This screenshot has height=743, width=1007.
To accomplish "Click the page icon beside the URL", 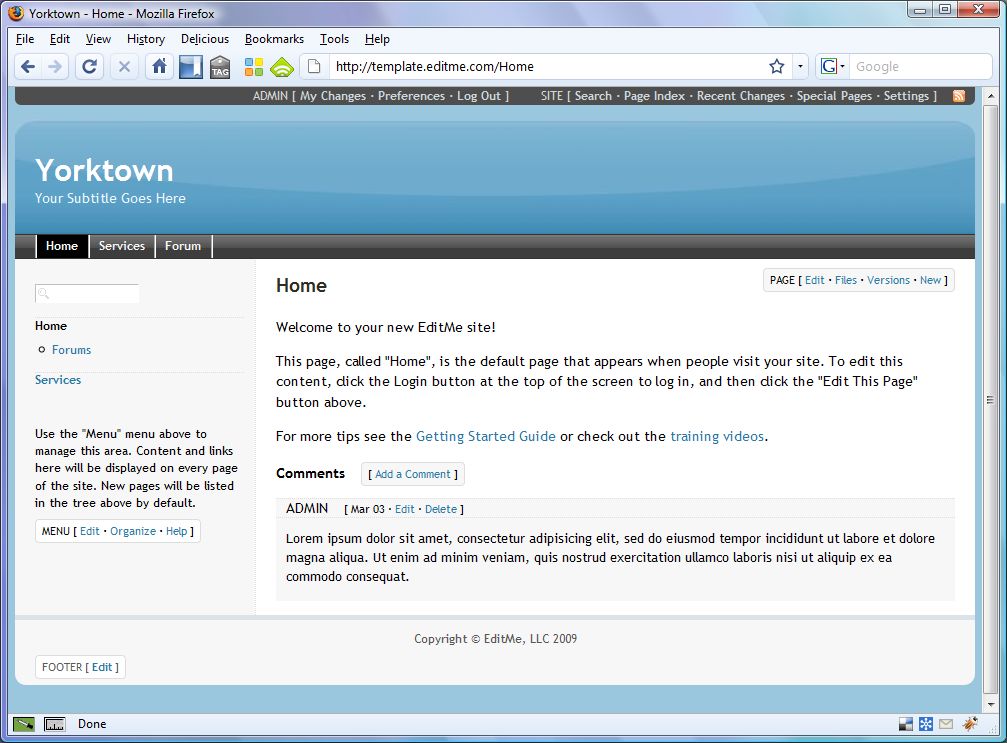I will pos(314,66).
